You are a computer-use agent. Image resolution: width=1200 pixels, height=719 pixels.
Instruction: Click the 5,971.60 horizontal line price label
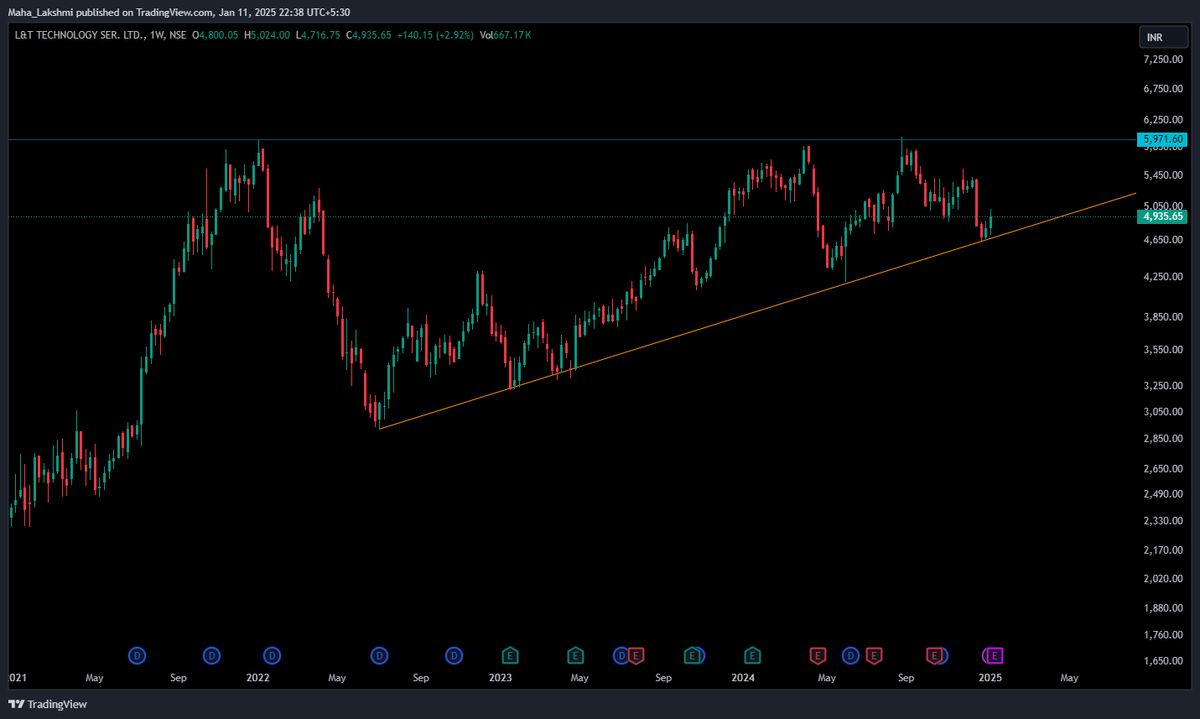[x=1162, y=139]
